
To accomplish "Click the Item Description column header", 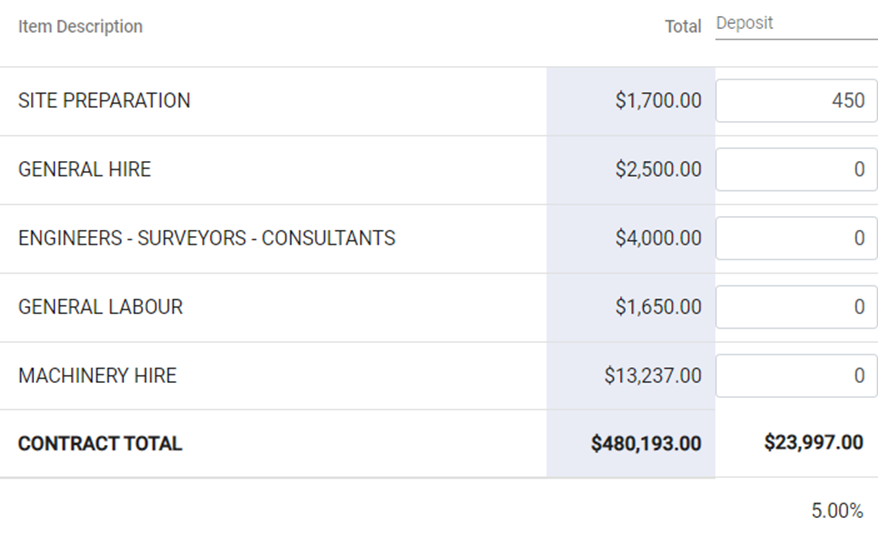I will click(80, 27).
